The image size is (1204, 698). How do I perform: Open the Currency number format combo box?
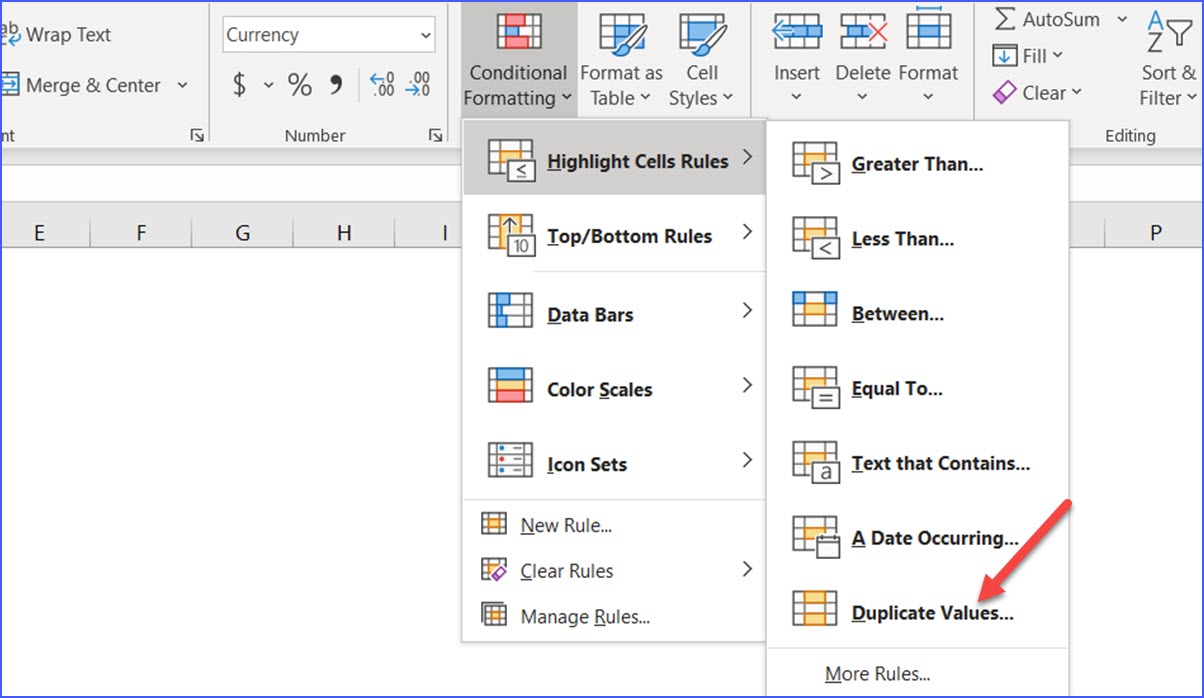(328, 34)
